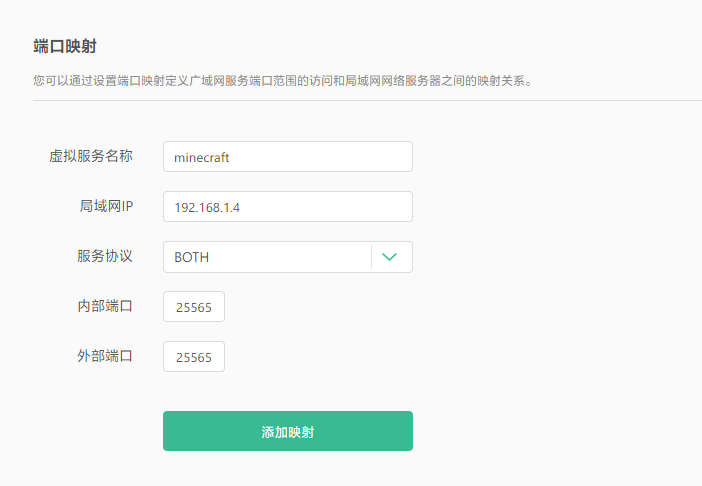Click the 添加映射 text on the submit button
The image size is (702, 486).
pyautogui.click(x=288, y=432)
